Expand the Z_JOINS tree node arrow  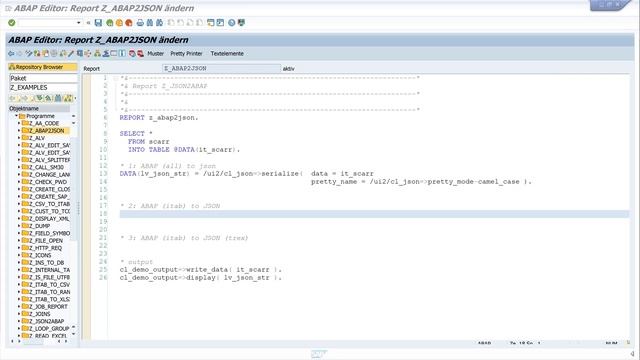[x=19, y=314]
